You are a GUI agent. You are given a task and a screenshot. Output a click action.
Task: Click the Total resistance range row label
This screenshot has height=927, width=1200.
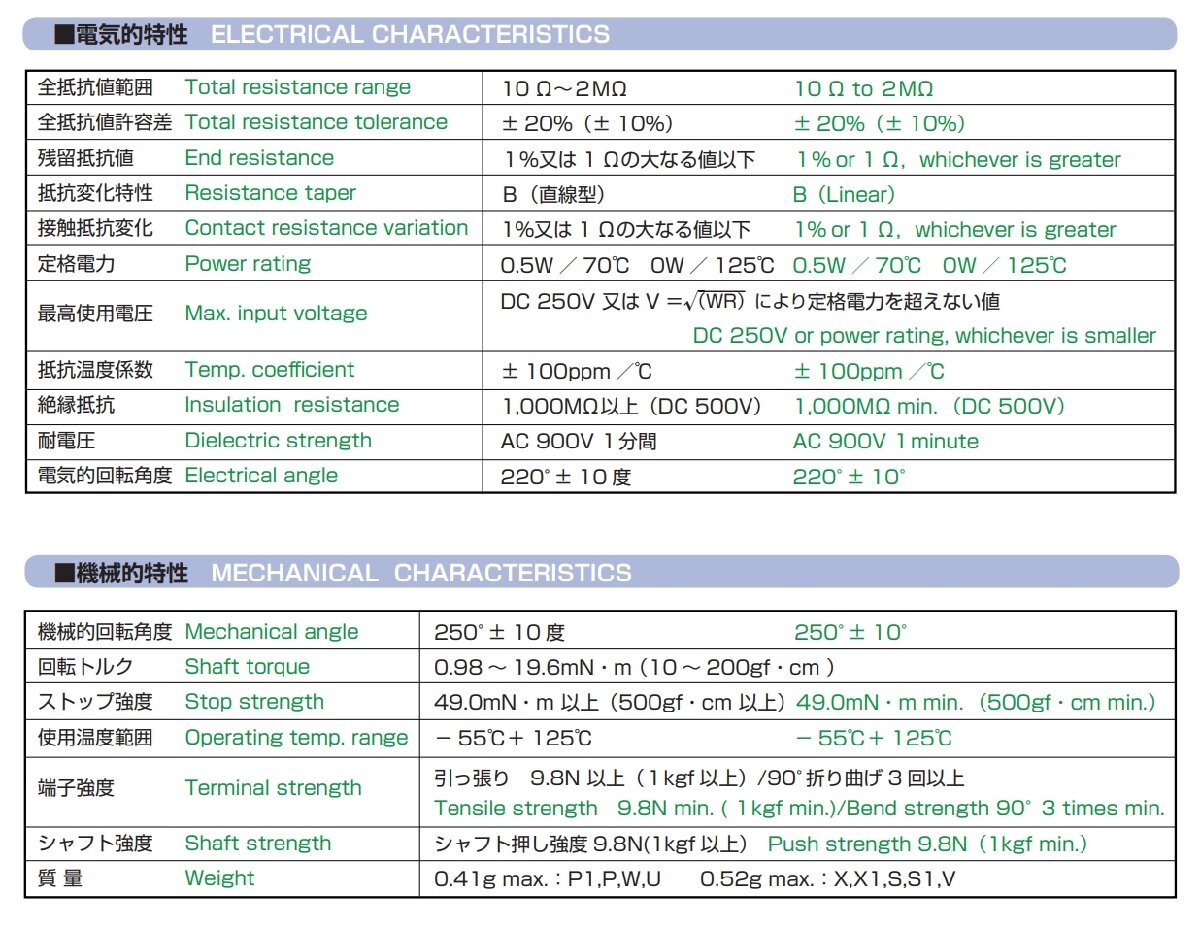(x=297, y=87)
